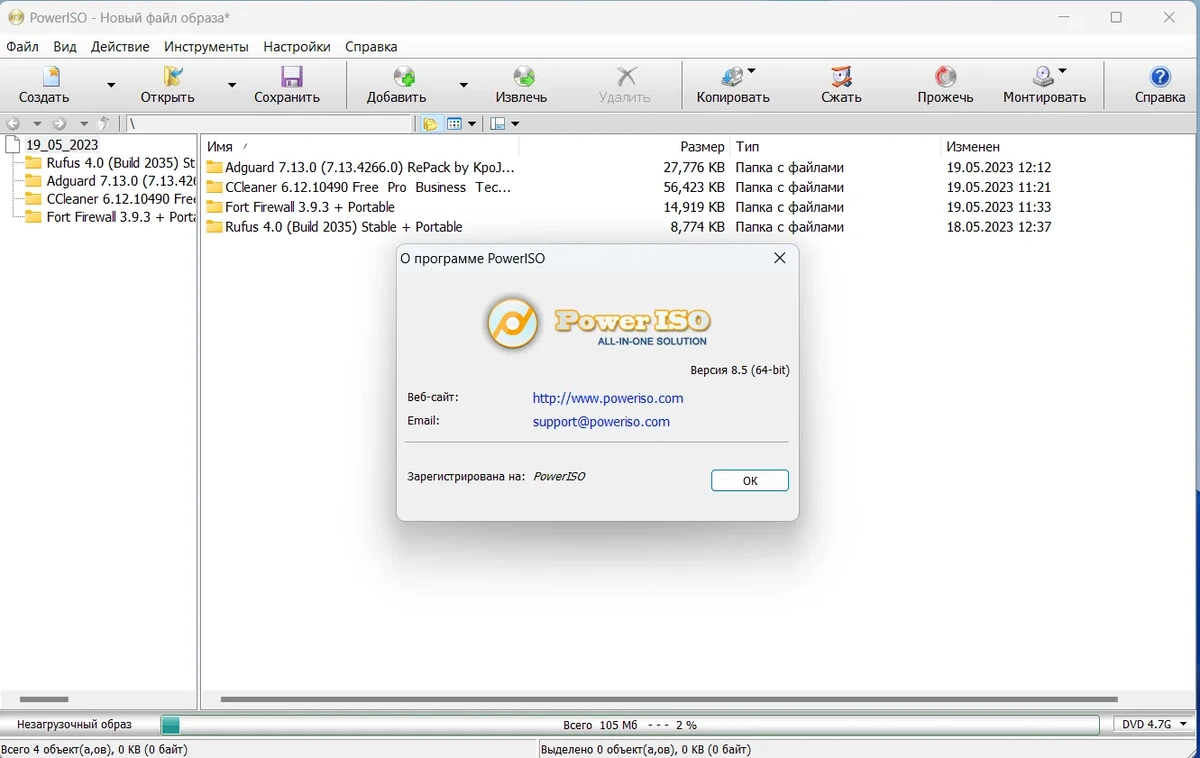The width and height of the screenshot is (1200, 758).
Task: Open the Настройки menu
Action: (297, 47)
